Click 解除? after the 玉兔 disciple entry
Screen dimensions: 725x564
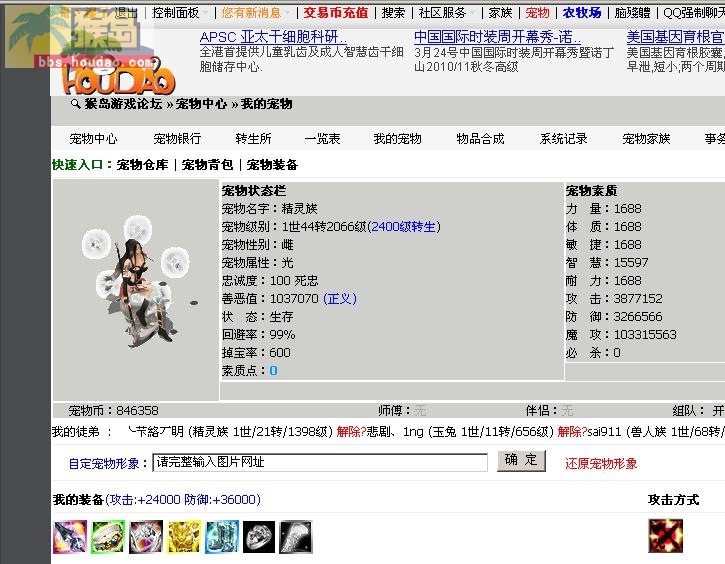click(572, 432)
